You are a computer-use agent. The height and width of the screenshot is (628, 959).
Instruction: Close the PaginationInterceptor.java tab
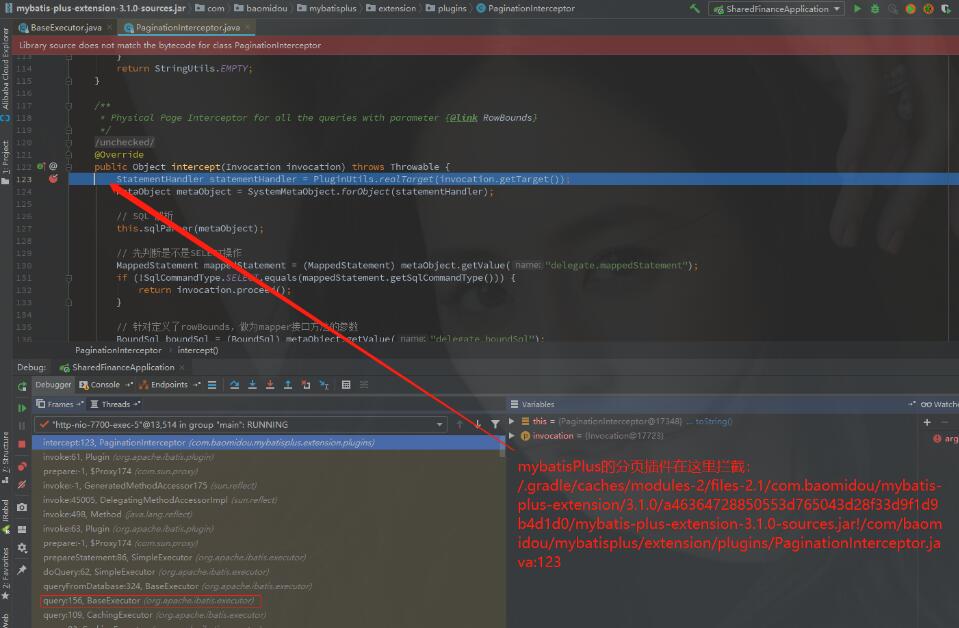(x=247, y=28)
